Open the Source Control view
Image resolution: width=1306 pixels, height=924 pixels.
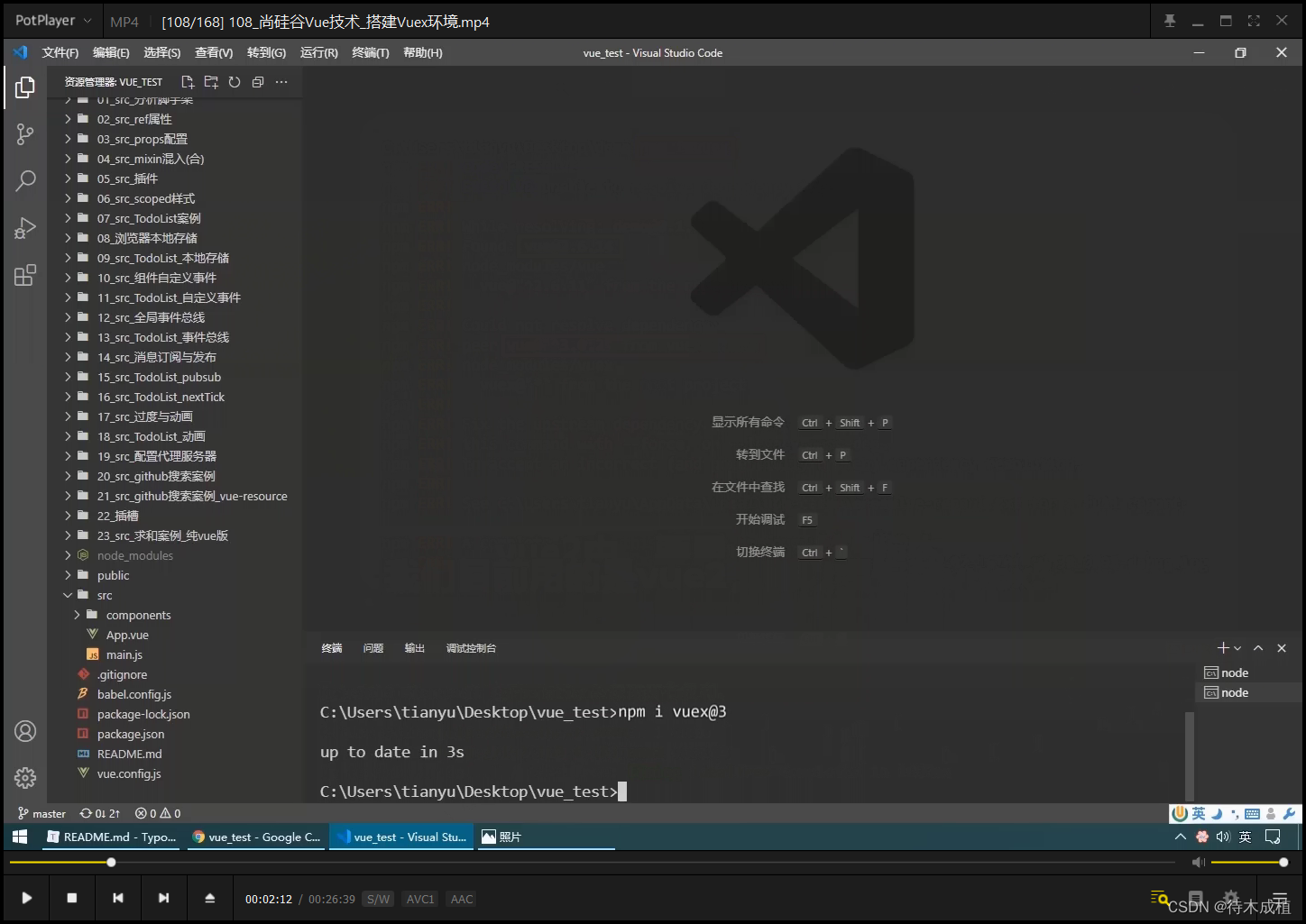[25, 134]
